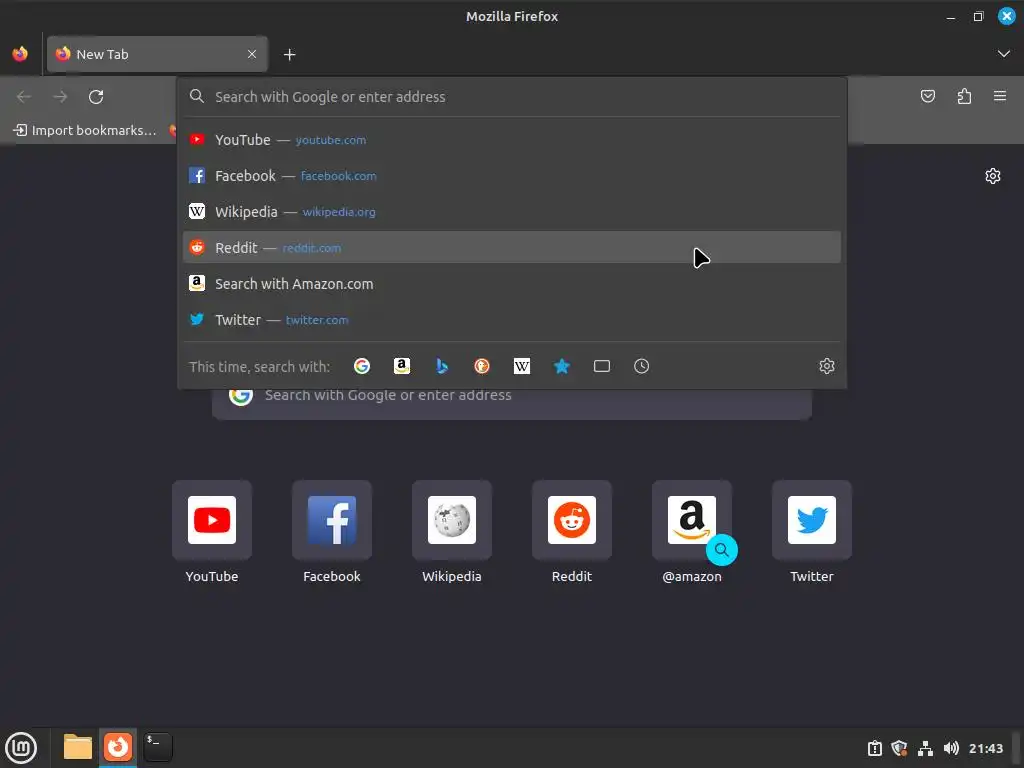This screenshot has height=768, width=1024.
Task: Search this time with Google icon
Action: [x=362, y=366]
